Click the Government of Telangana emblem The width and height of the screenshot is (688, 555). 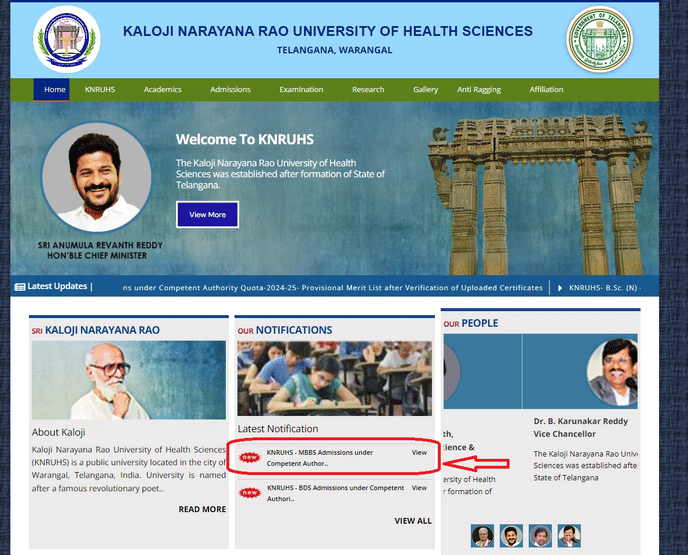click(x=599, y=39)
